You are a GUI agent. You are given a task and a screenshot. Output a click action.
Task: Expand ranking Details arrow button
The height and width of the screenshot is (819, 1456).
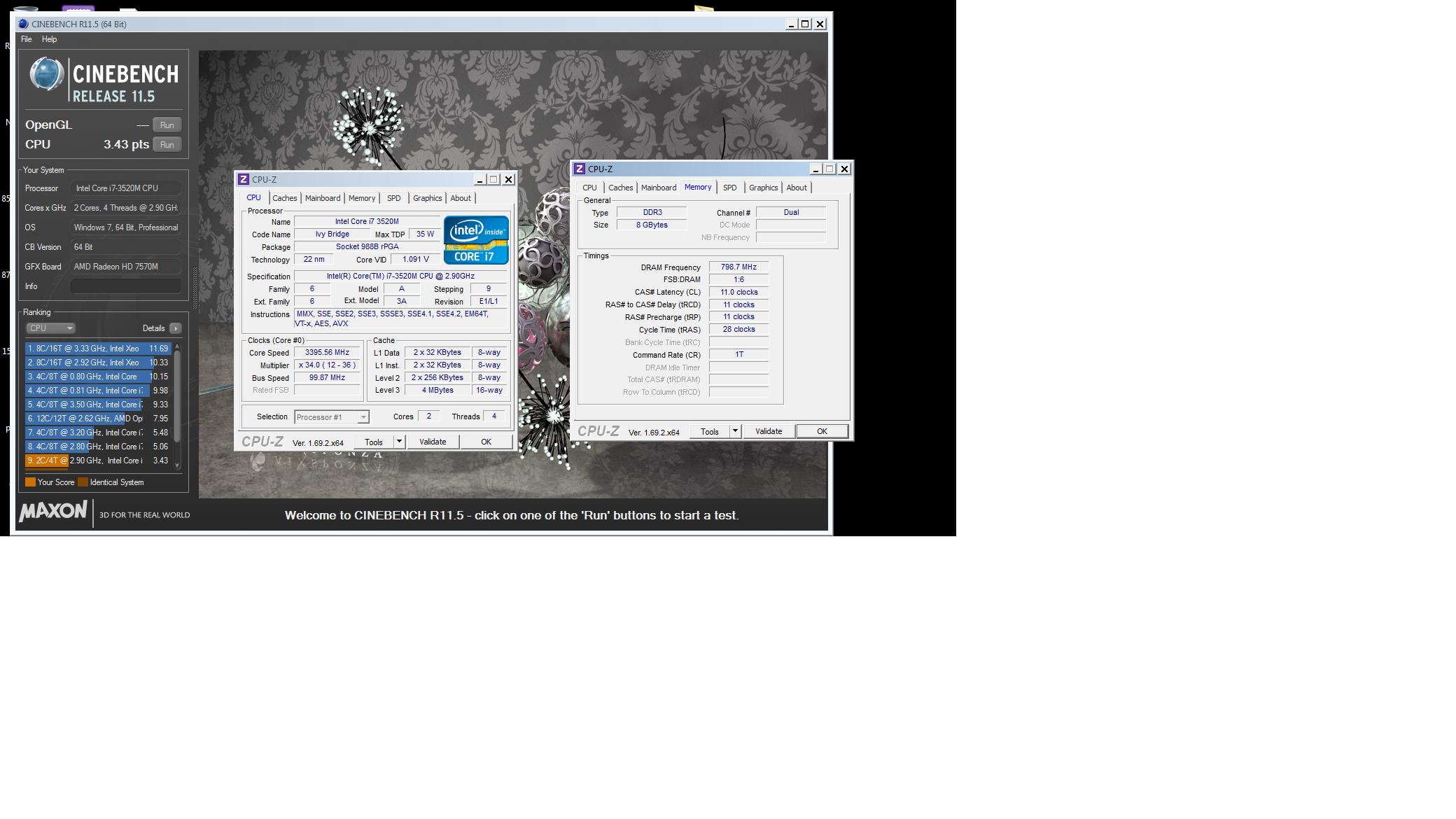176,328
